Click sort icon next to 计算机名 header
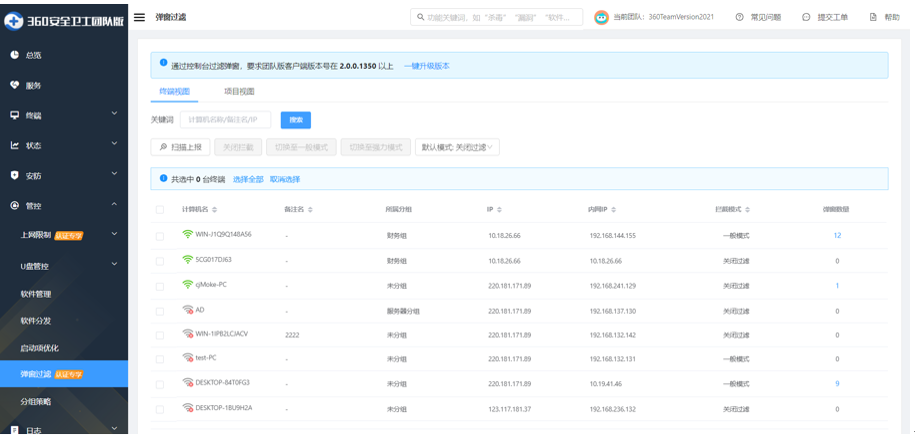The image size is (915, 444). click(212, 210)
